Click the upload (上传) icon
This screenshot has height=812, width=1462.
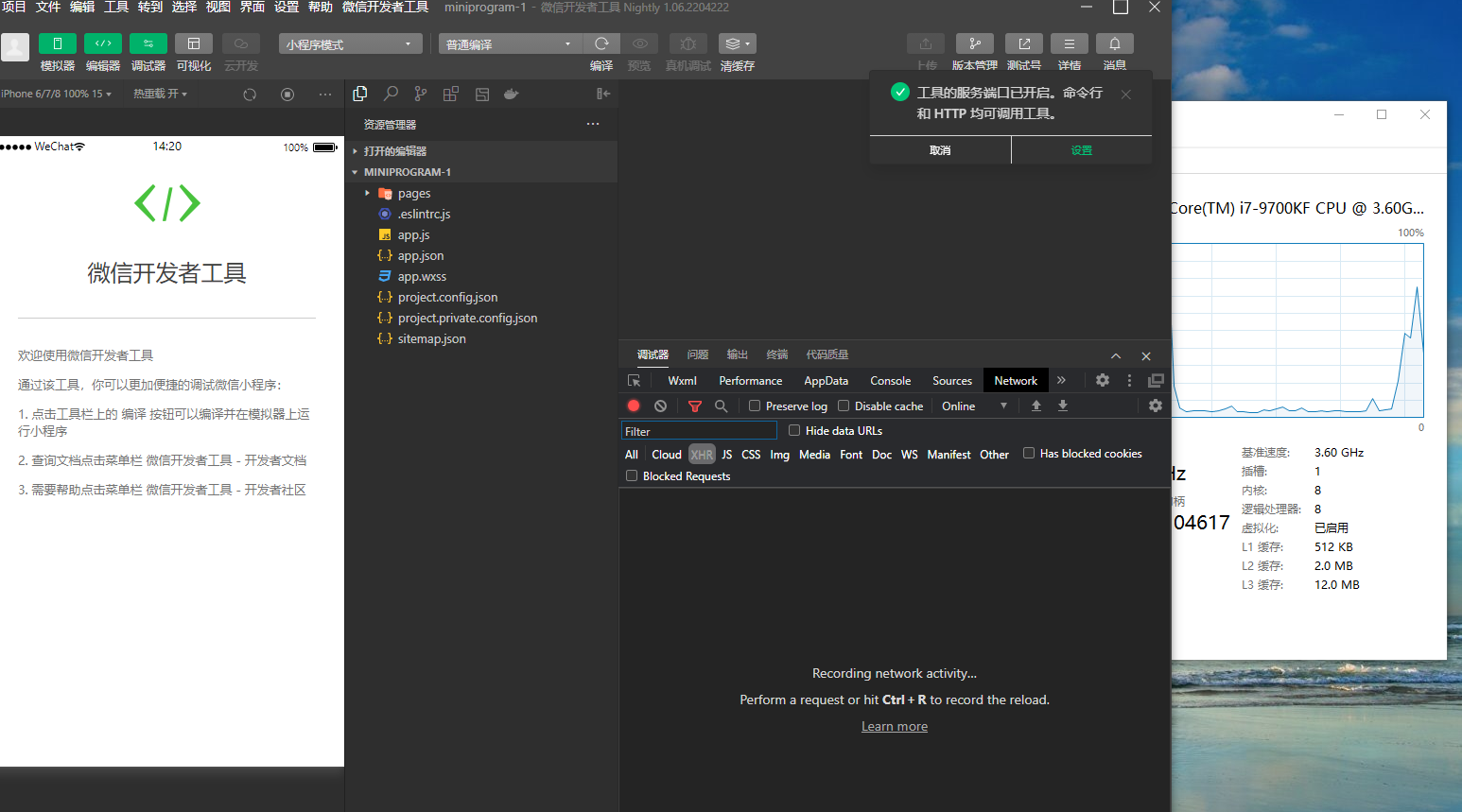926,43
